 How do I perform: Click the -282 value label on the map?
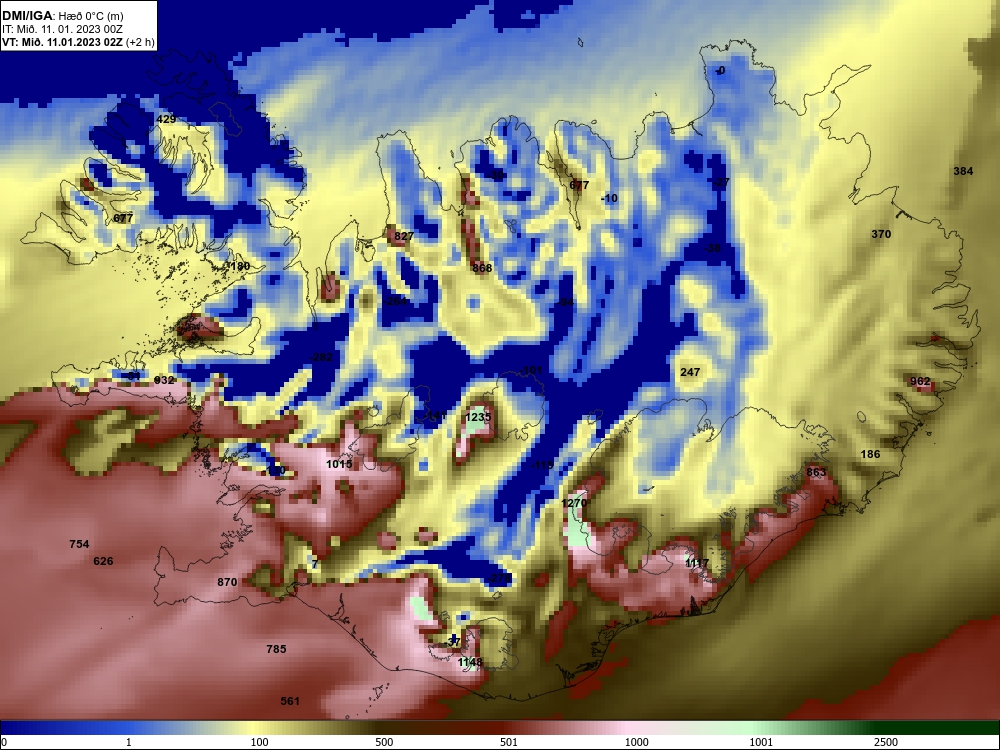pos(321,357)
